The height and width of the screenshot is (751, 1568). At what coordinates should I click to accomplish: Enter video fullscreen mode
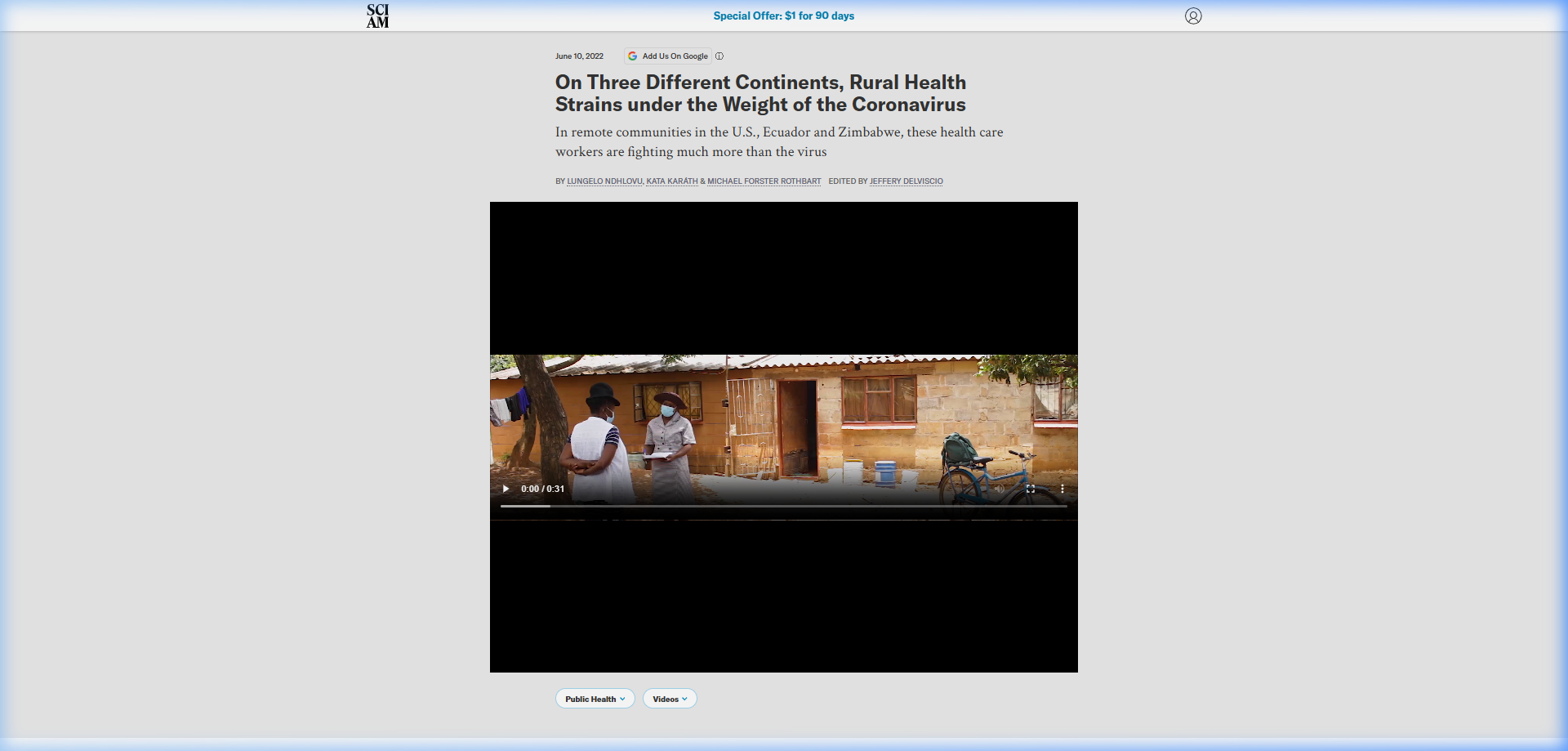click(x=1031, y=489)
